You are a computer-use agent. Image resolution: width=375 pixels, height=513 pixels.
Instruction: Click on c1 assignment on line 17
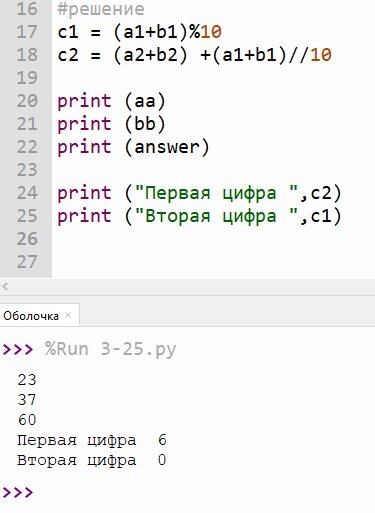139,32
